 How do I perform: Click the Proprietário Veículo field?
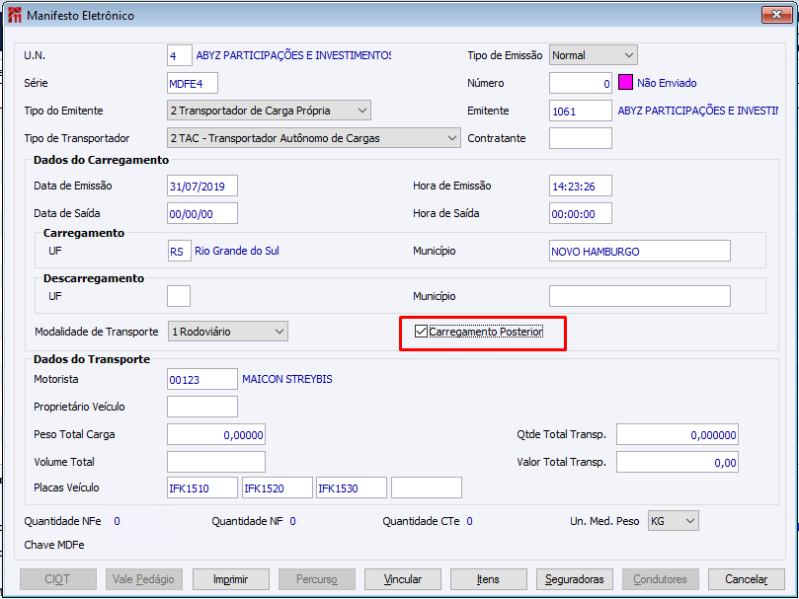pyautogui.click(x=202, y=406)
